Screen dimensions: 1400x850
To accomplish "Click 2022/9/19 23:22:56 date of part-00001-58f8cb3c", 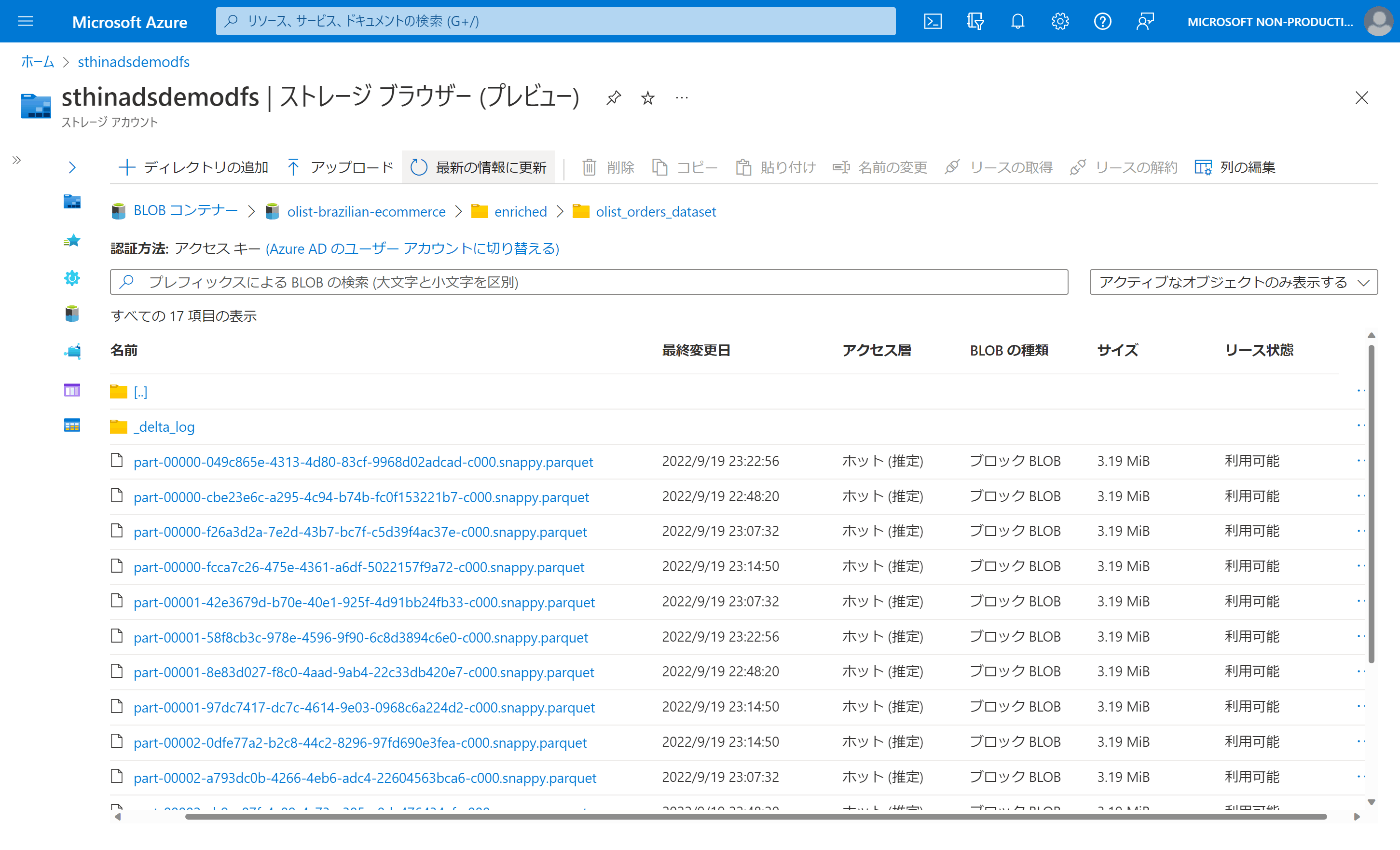I will [x=720, y=637].
